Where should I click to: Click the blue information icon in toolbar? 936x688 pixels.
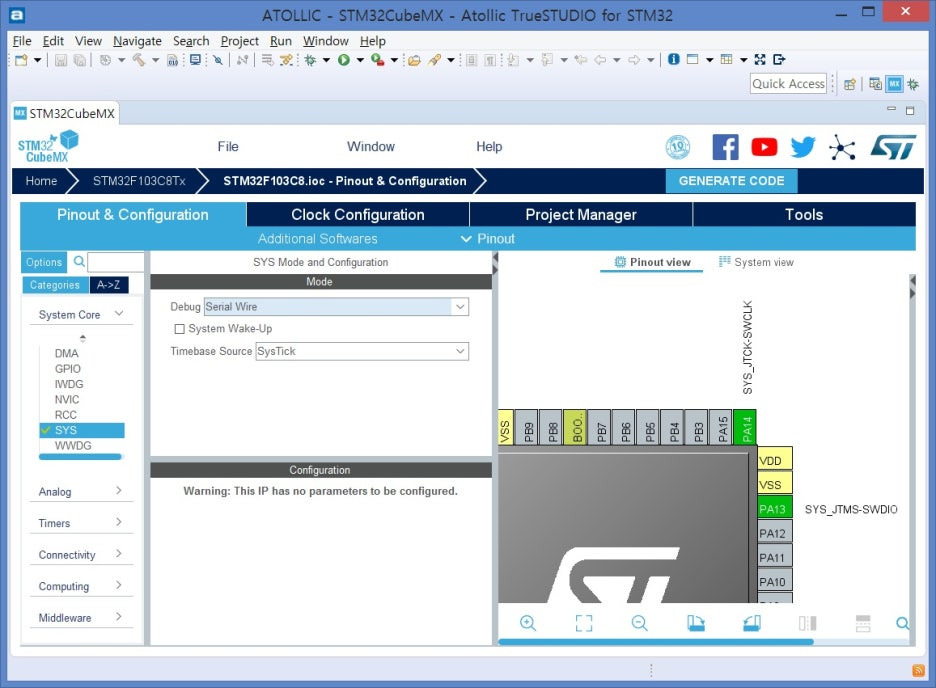(673, 59)
